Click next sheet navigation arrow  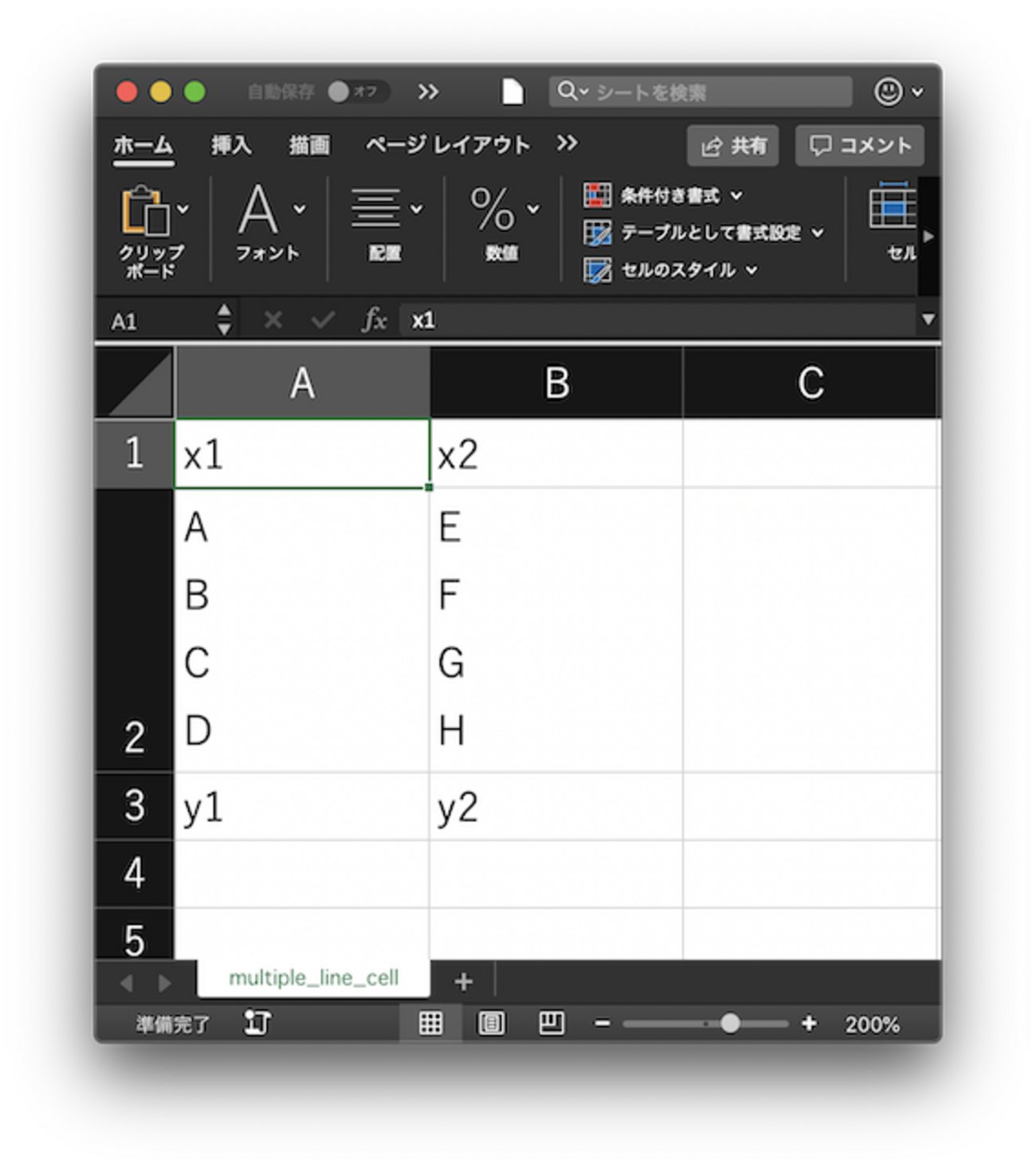pyautogui.click(x=163, y=983)
